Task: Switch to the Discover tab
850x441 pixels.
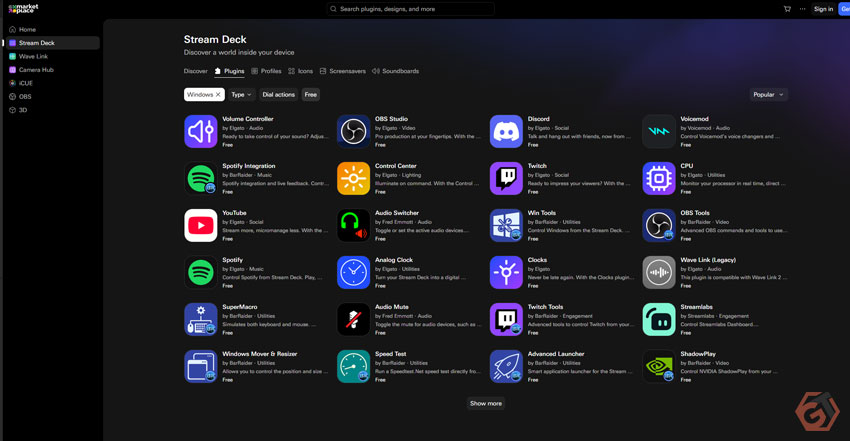Action: (195, 71)
